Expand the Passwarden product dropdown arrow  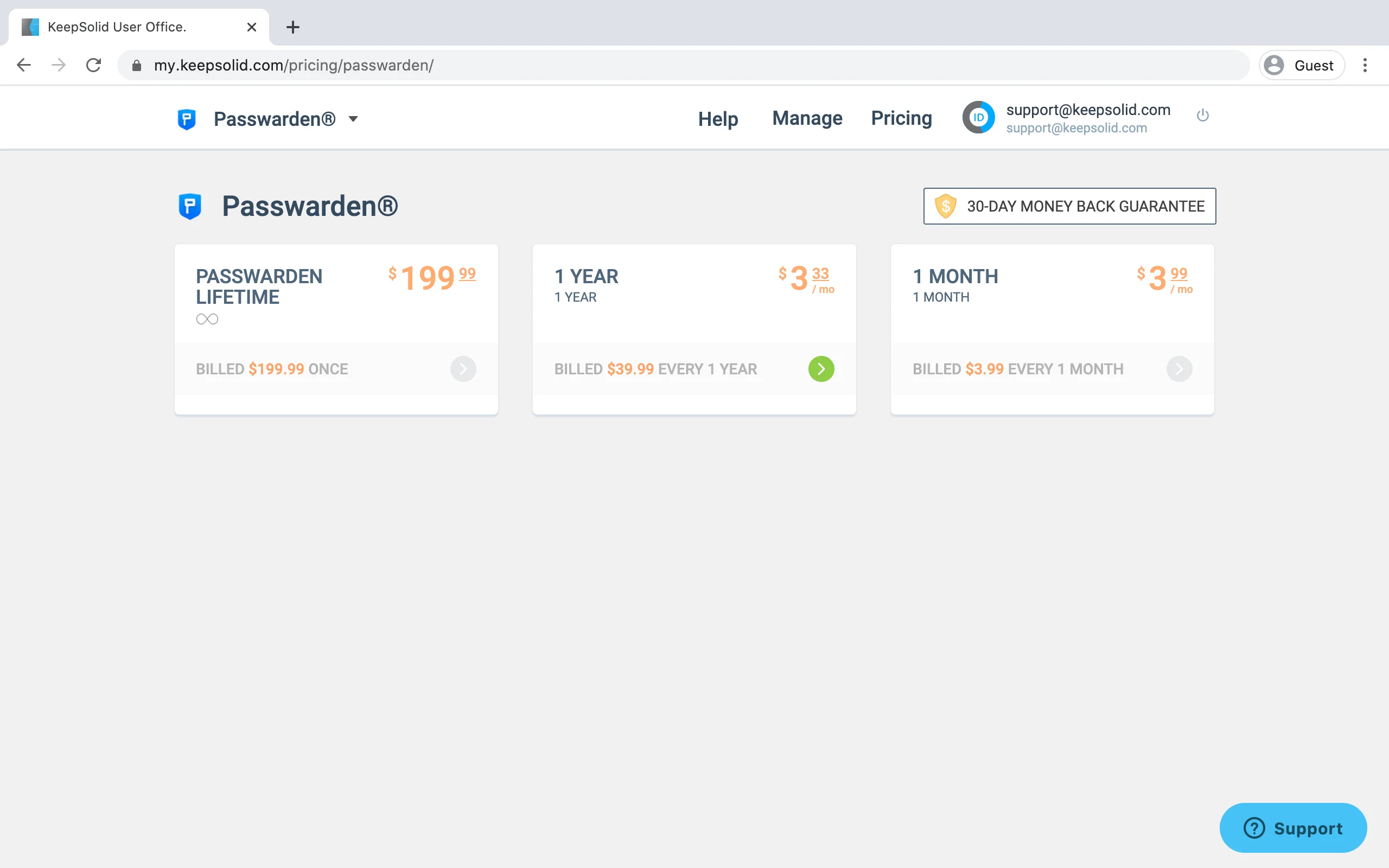(x=354, y=119)
